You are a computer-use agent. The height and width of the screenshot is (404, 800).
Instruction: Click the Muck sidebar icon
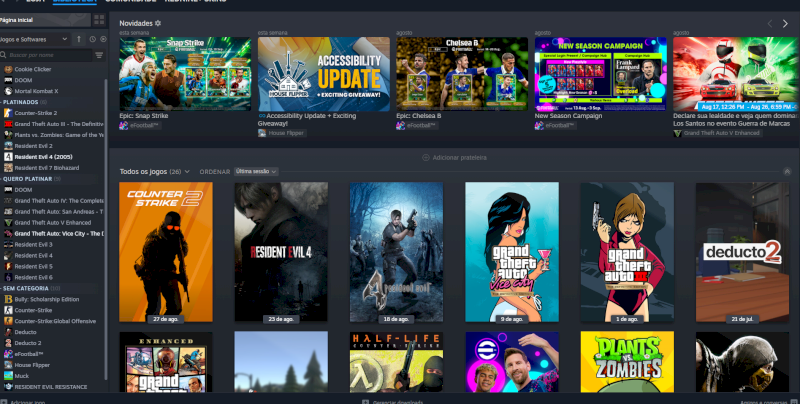[x=8, y=376]
